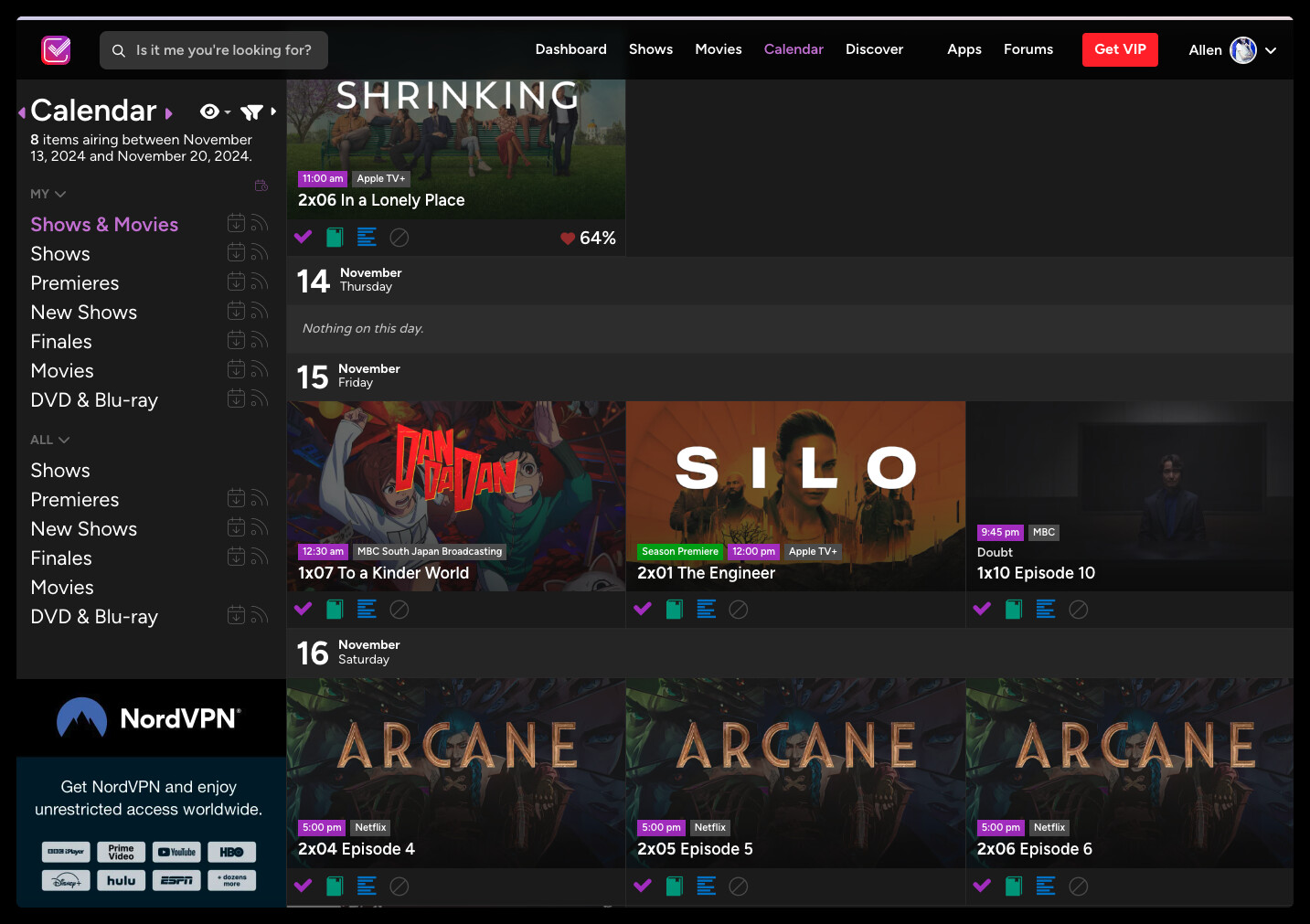The width and height of the screenshot is (1310, 924).
Task: Hide Silo 2x01 with the ban icon
Action: tap(739, 610)
